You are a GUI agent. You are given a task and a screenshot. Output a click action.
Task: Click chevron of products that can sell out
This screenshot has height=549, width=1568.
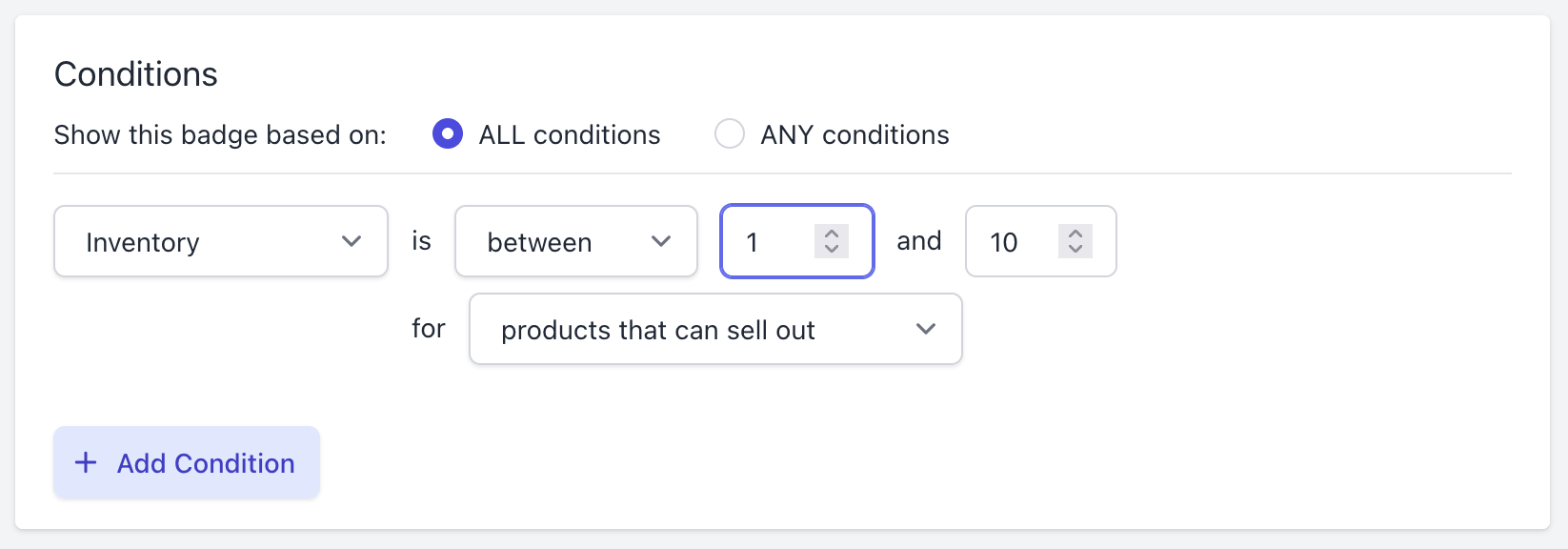point(926,330)
